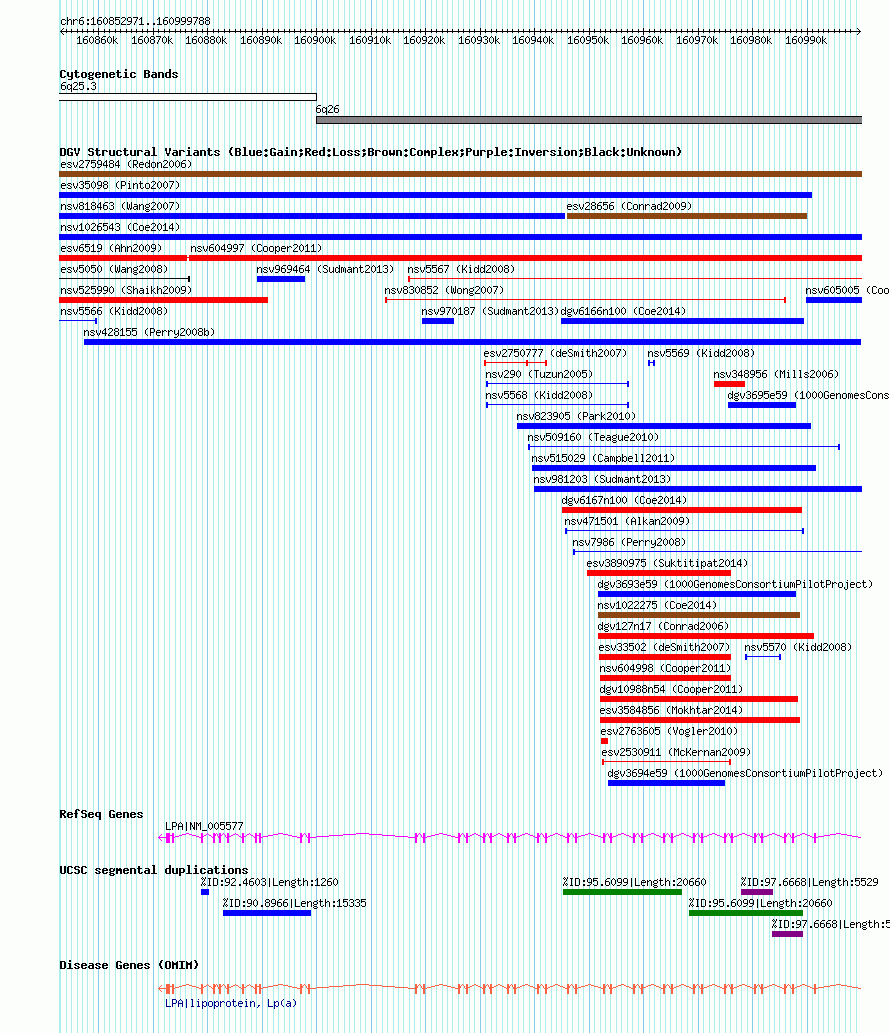
Task: Select nsv604997 (Cooper2011) label
Action: 256,248
